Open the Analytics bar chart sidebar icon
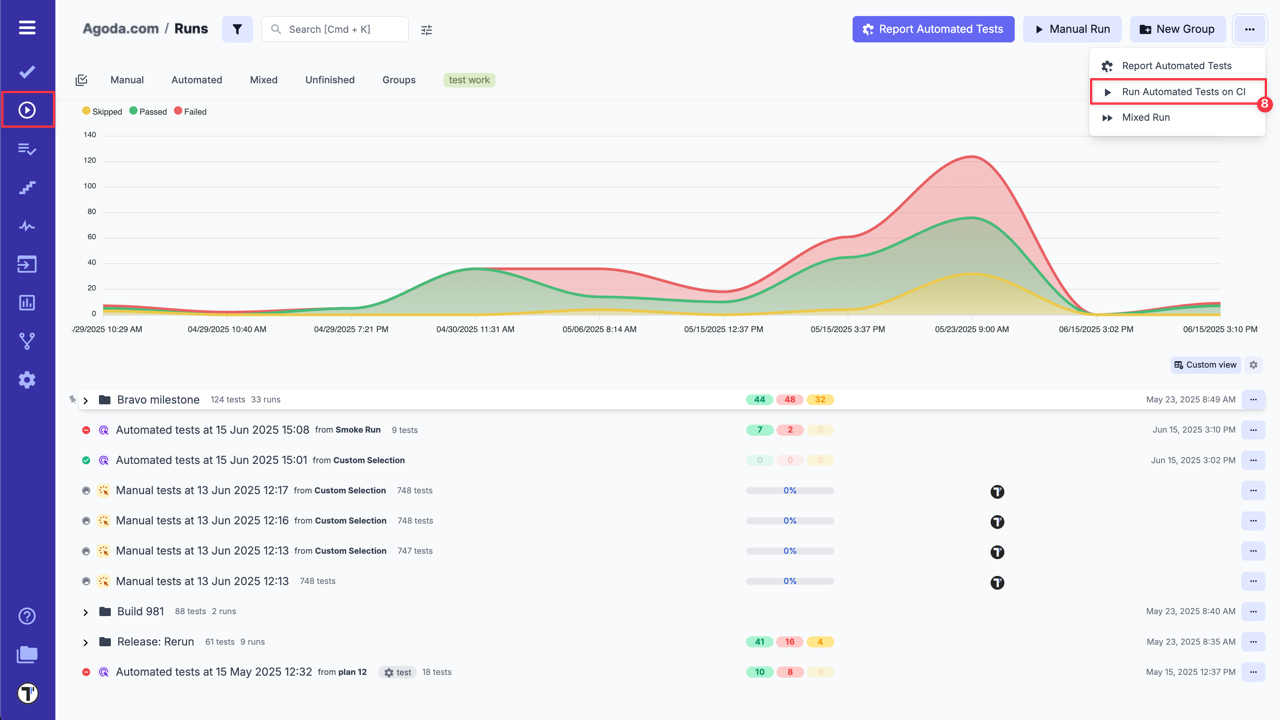 [27, 303]
